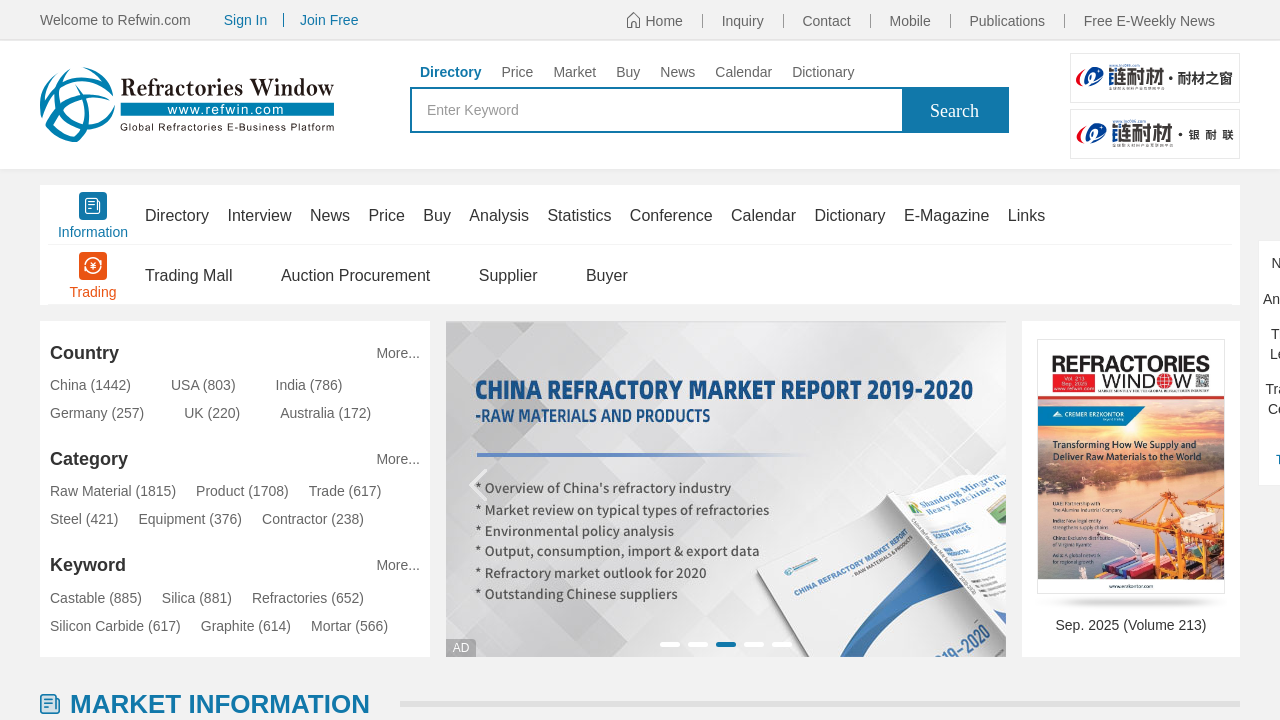Click the Refractories Window logo
This screenshot has height=720, width=1280.
point(187,105)
